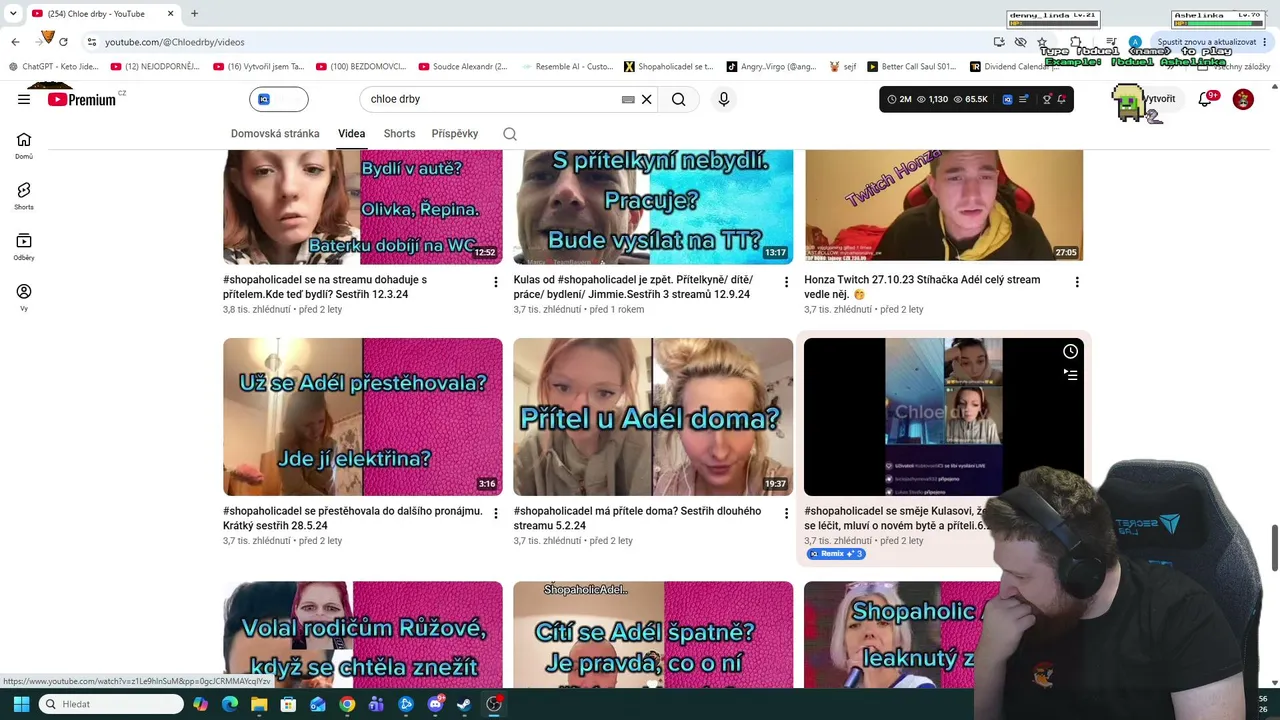
Task: Start voice search with the microphone
Action: click(x=724, y=99)
